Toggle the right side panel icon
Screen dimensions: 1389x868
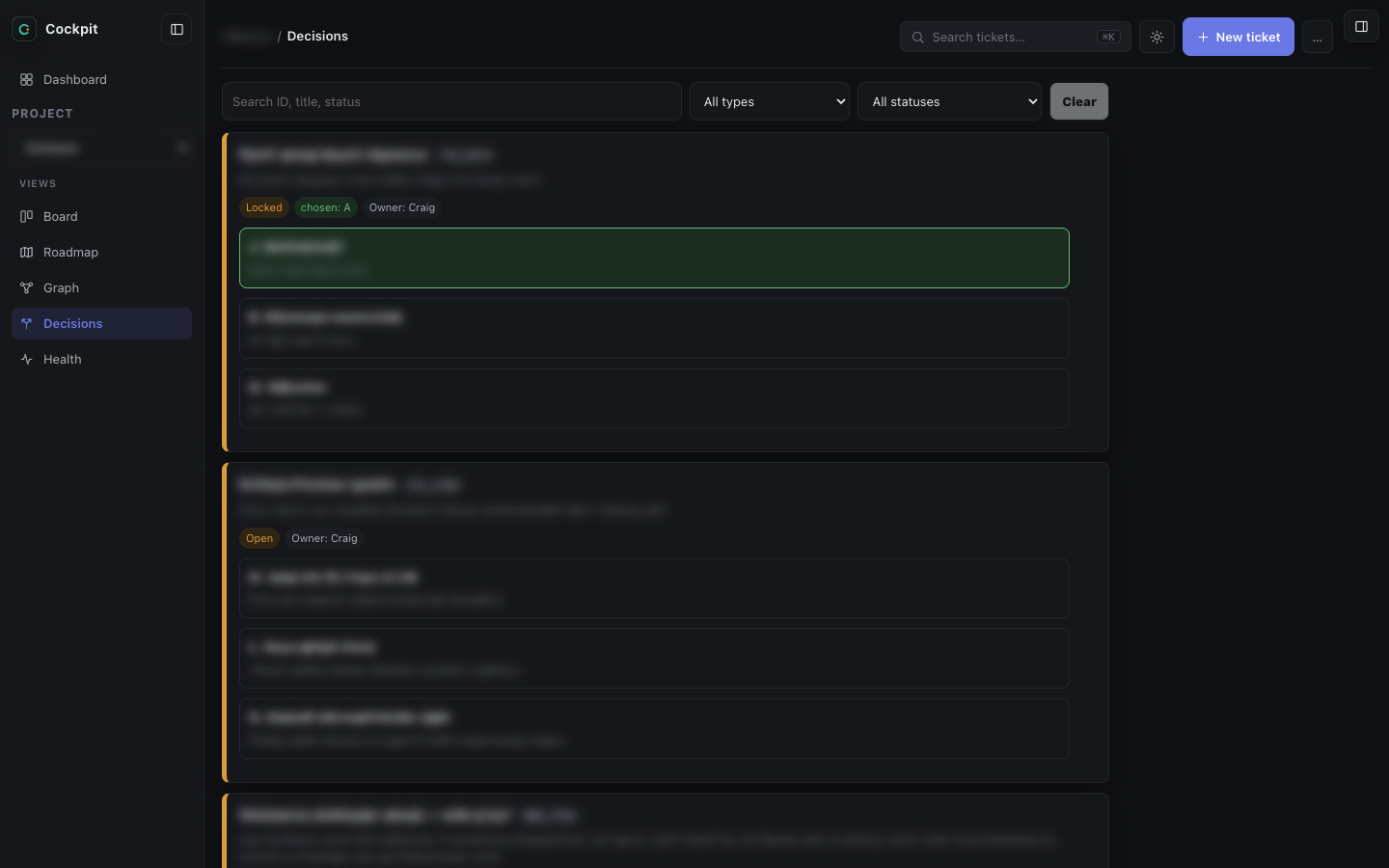(x=1361, y=26)
